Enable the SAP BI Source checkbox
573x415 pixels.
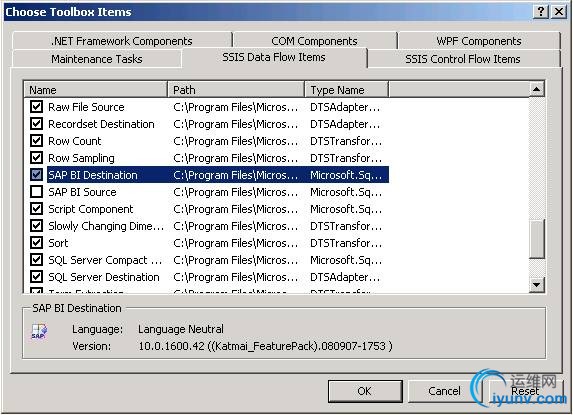36,192
